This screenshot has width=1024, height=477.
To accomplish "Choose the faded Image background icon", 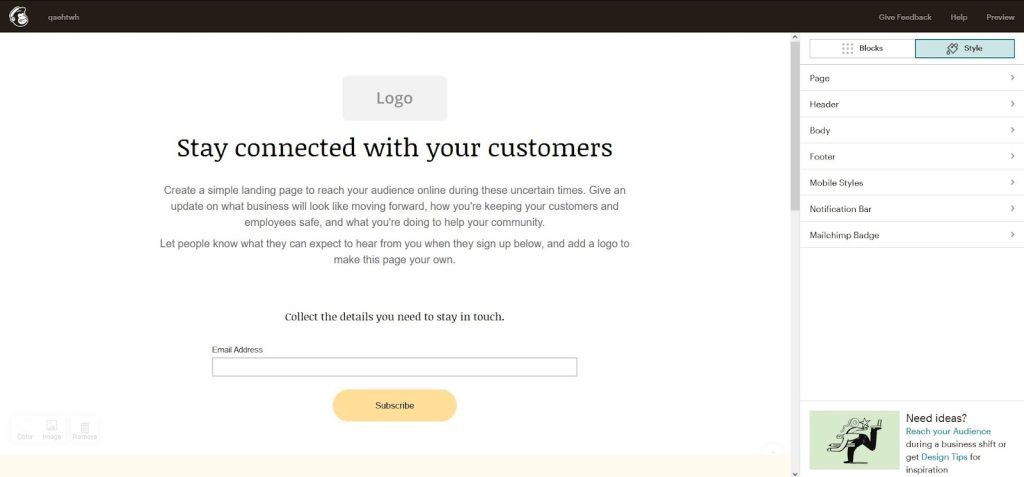I will [x=52, y=429].
